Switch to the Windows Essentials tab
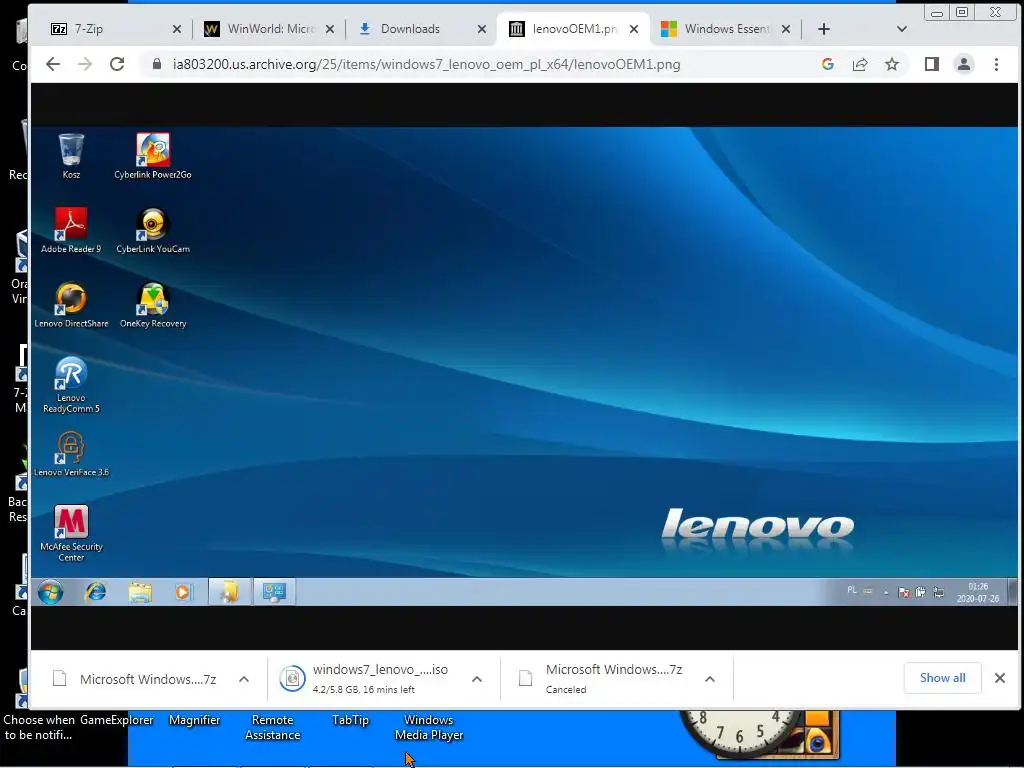 [x=726, y=29]
